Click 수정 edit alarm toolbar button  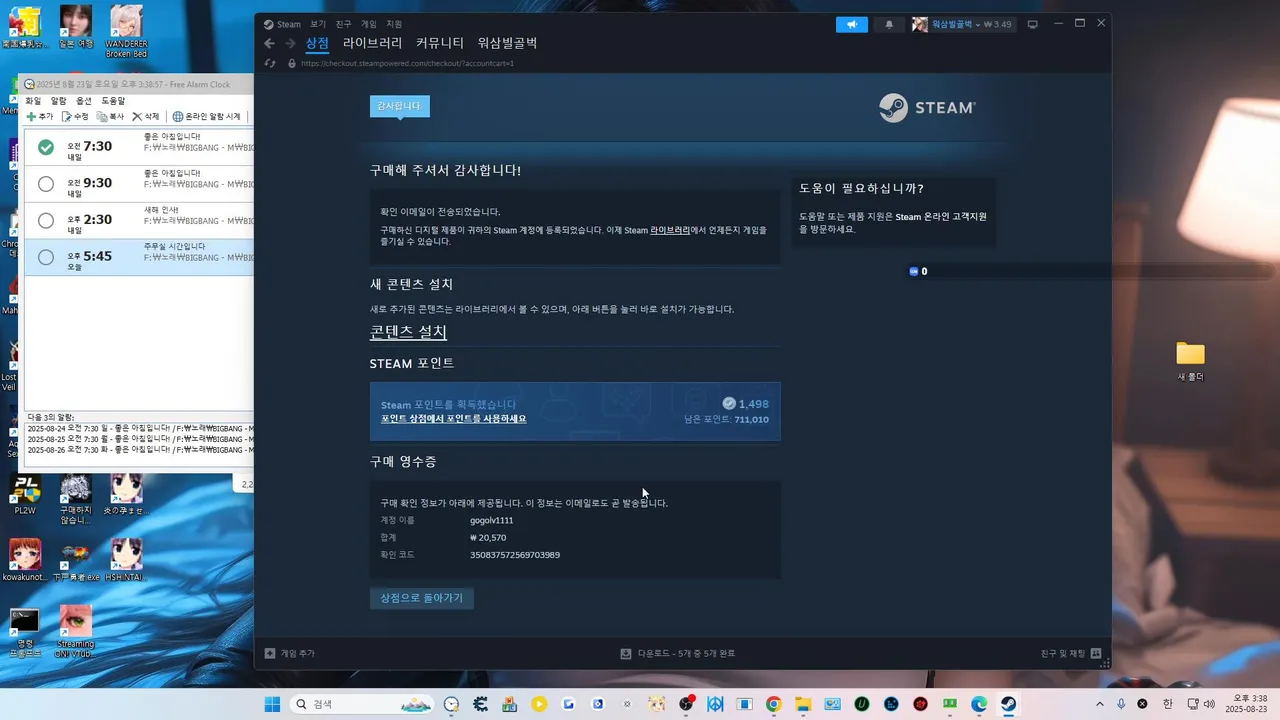pos(75,117)
